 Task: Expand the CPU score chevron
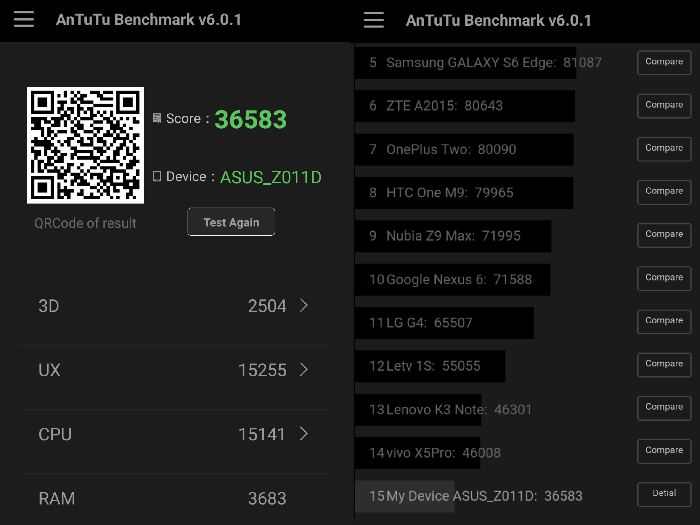point(304,433)
